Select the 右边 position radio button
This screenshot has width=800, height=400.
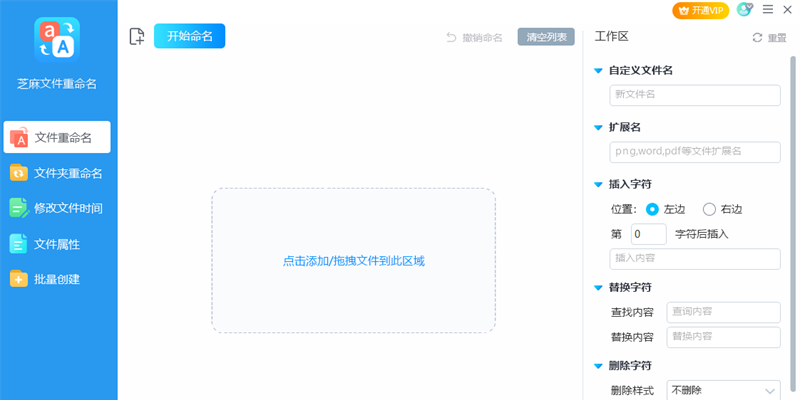[710, 209]
